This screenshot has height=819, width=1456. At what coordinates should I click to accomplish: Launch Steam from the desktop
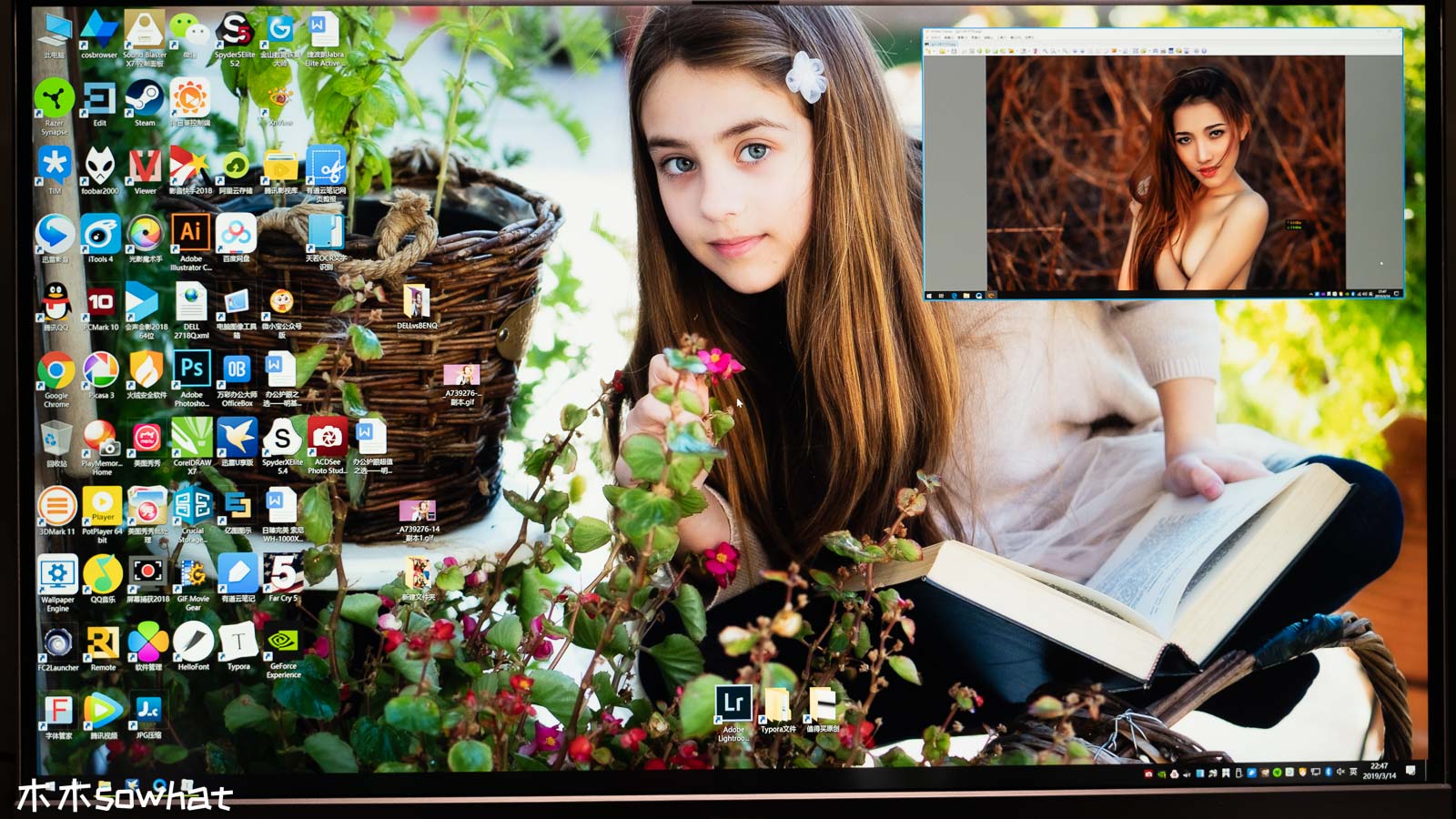(x=145, y=104)
